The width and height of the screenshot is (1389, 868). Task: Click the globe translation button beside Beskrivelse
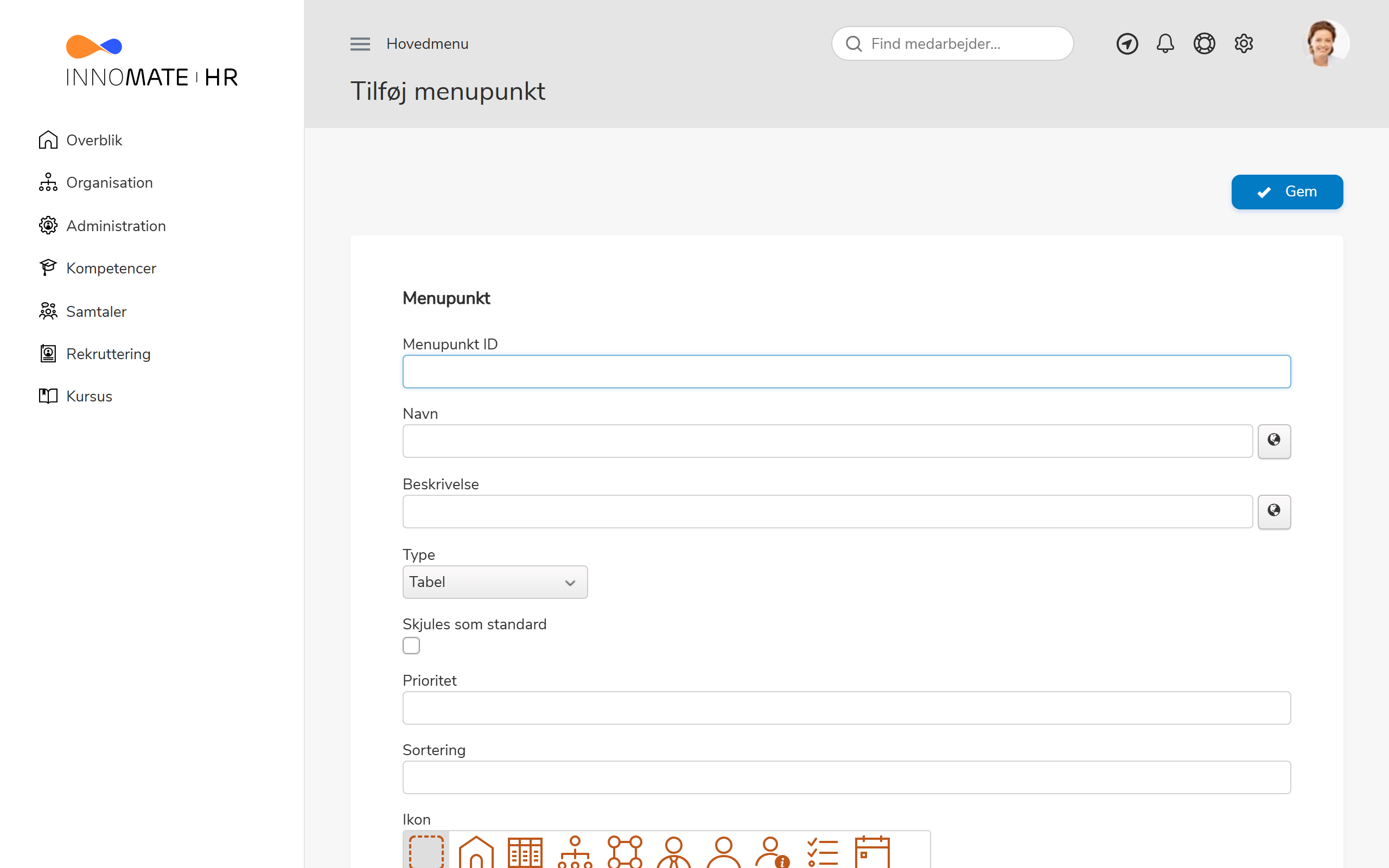coord(1273,512)
